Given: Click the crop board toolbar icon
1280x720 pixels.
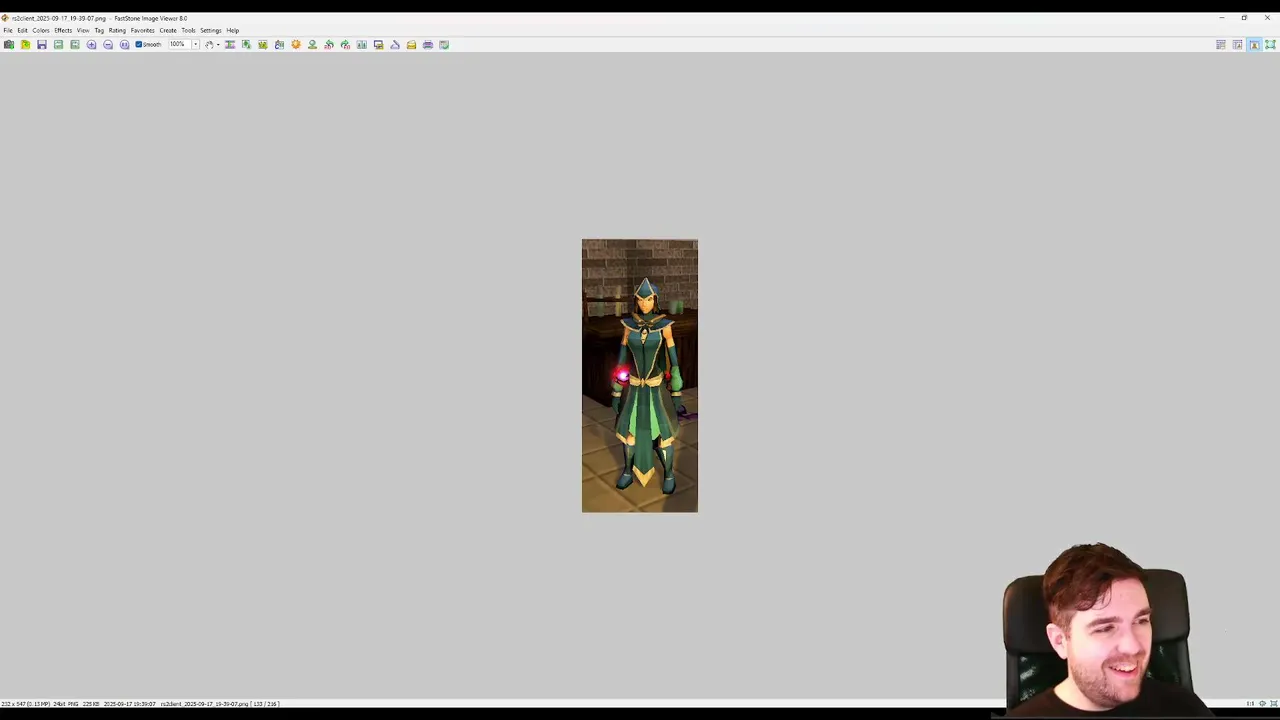Looking at the screenshot, I should [x=246, y=44].
